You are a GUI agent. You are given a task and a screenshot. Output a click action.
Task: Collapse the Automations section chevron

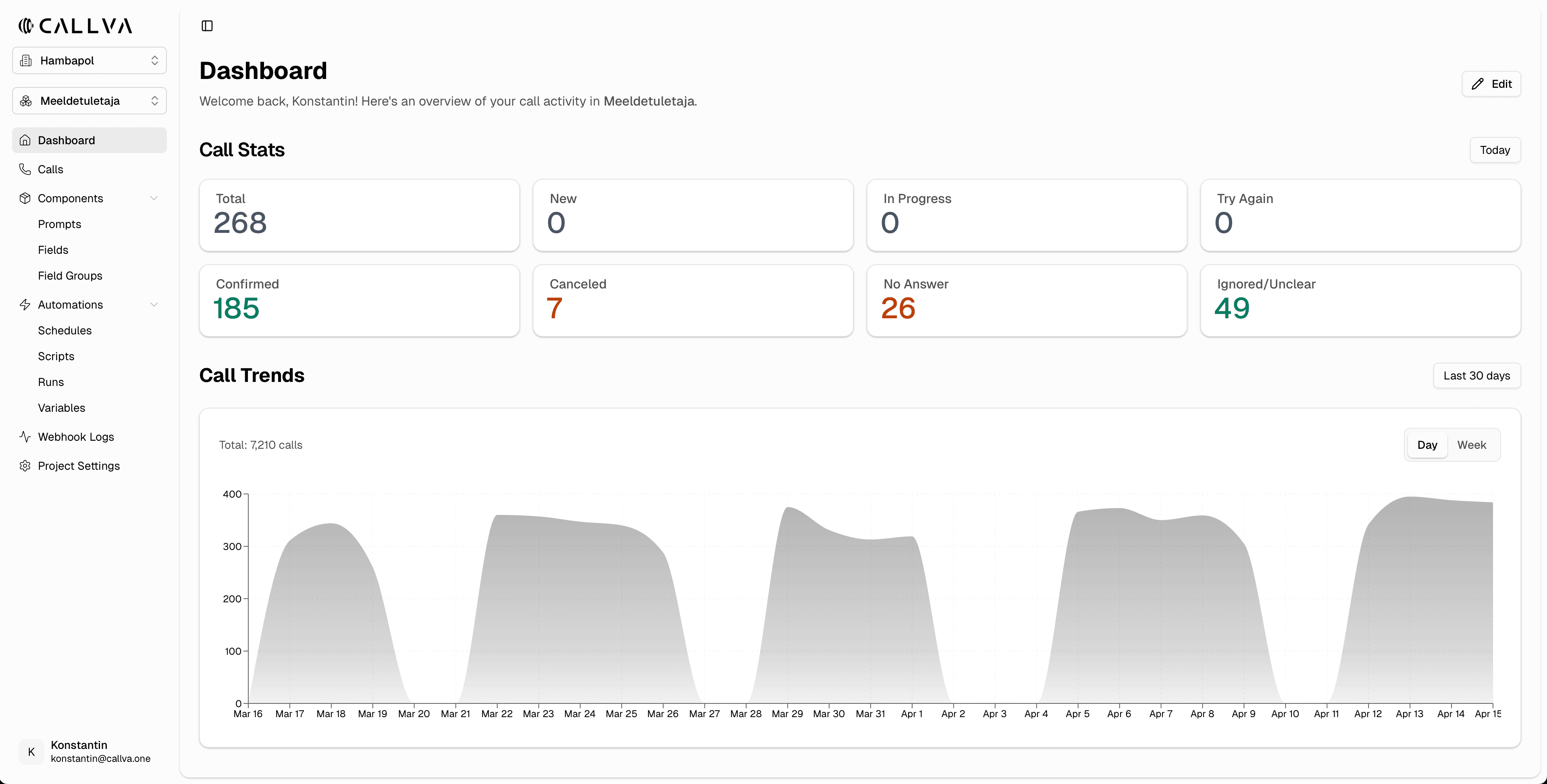pyautogui.click(x=154, y=304)
